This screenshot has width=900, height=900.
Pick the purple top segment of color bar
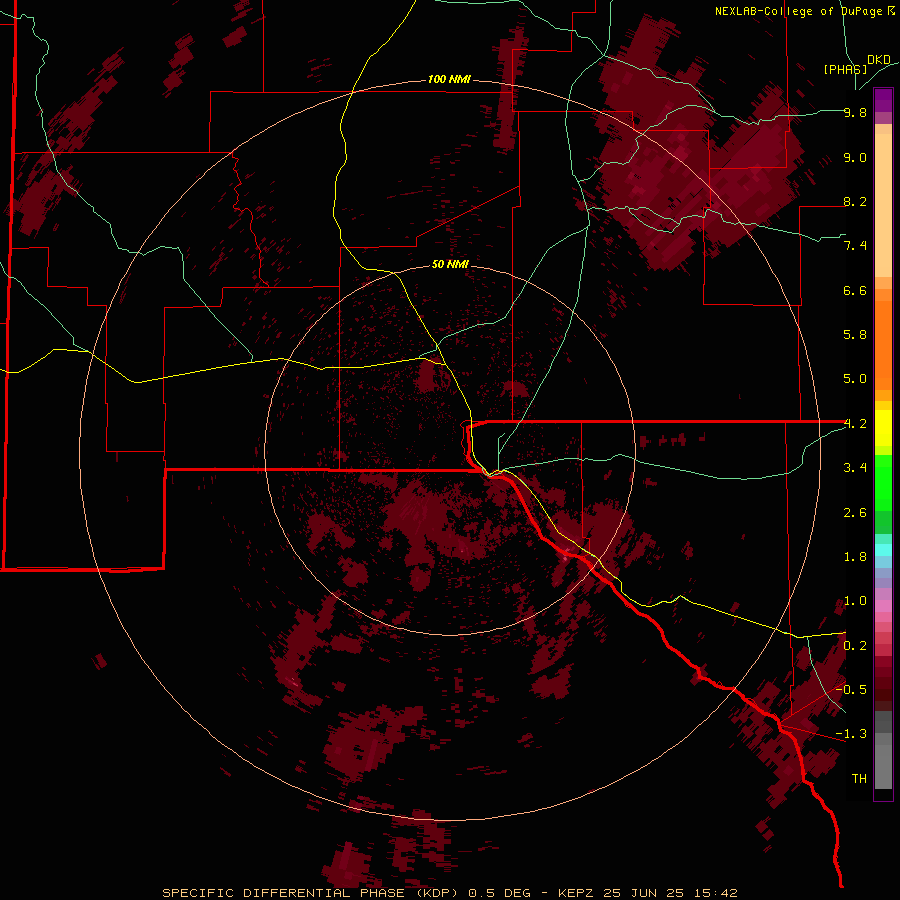click(883, 99)
